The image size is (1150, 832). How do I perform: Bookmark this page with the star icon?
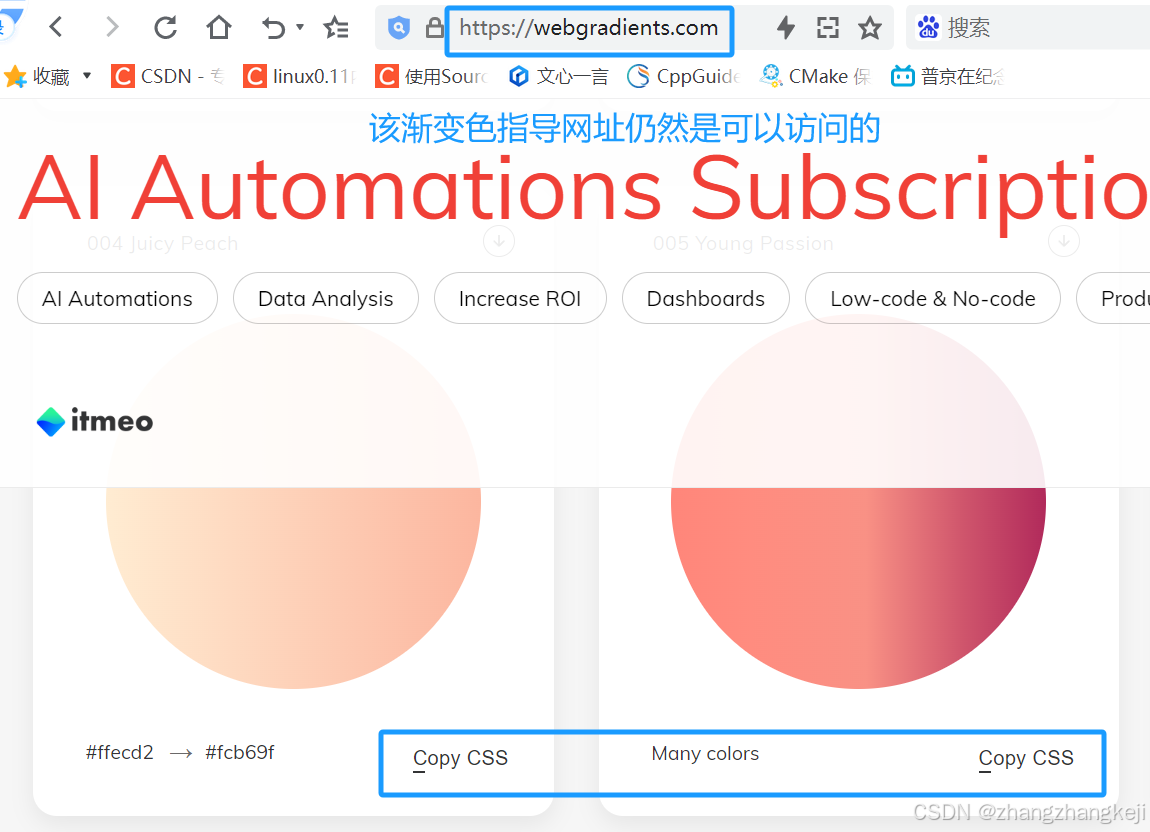[870, 28]
